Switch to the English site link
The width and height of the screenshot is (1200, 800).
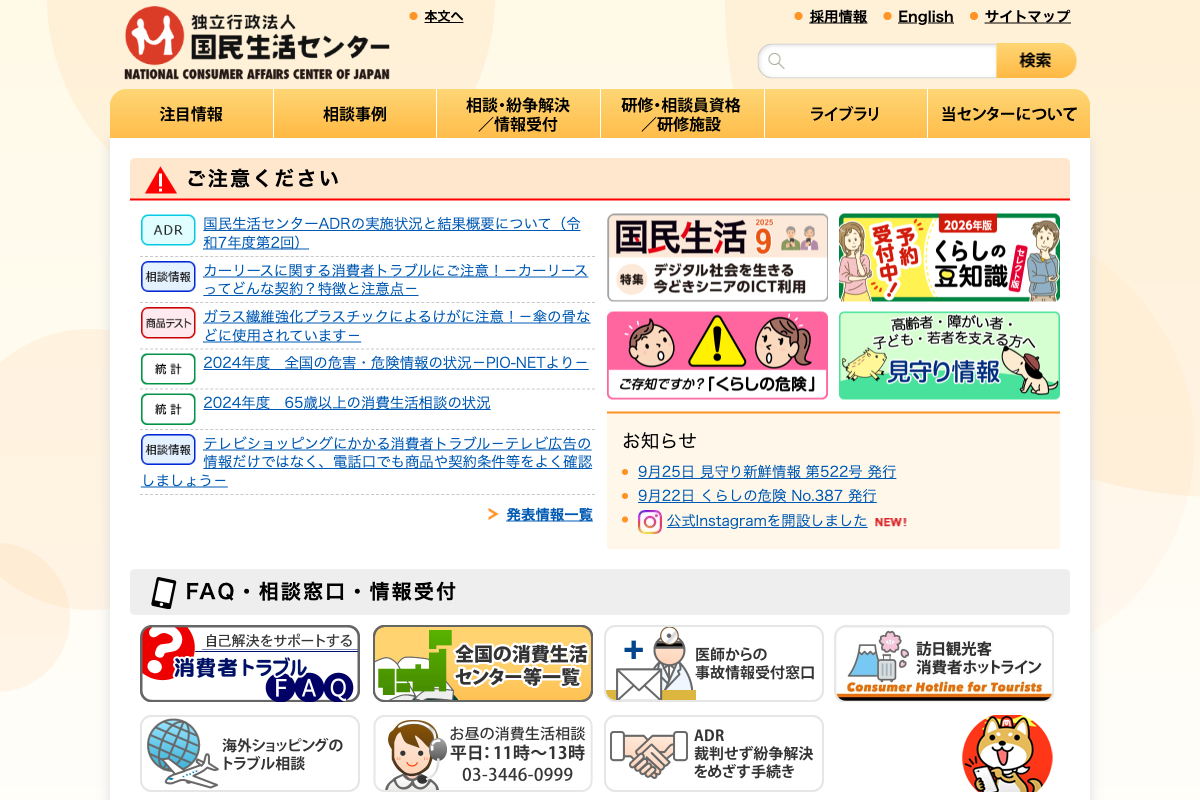pos(925,16)
